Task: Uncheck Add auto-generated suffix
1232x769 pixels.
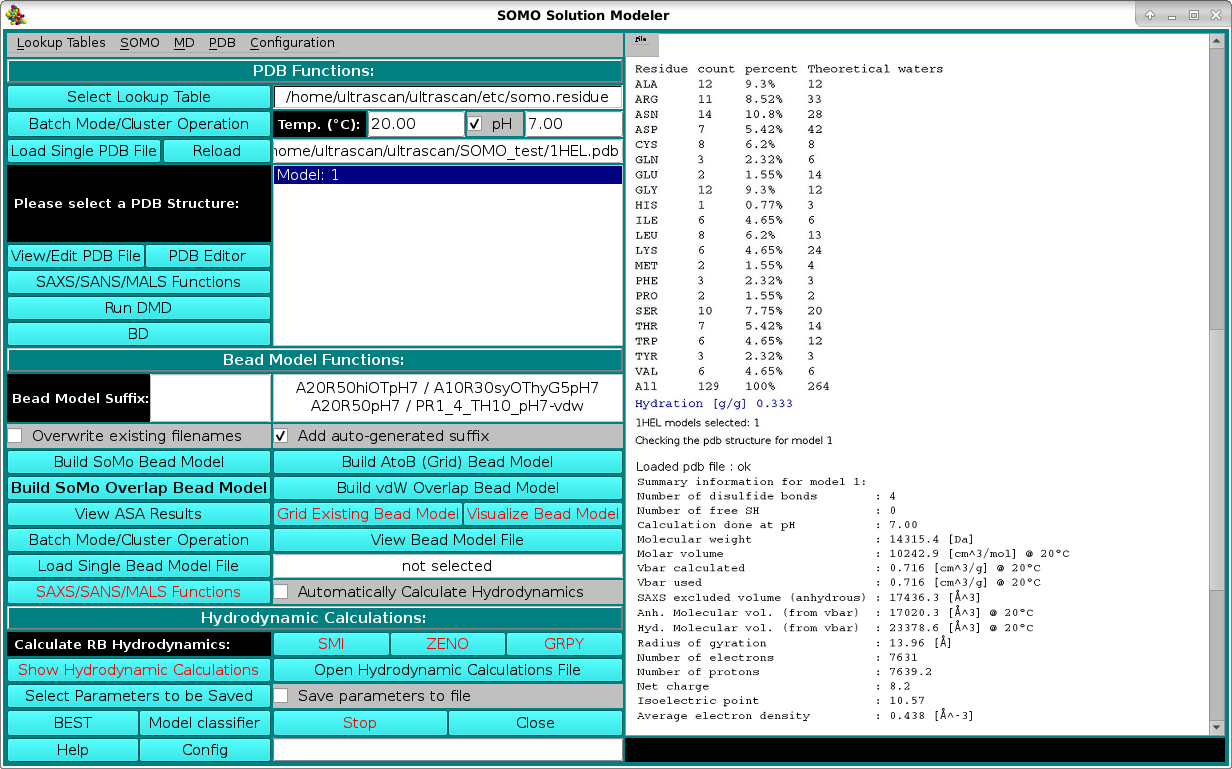Action: [x=282, y=436]
